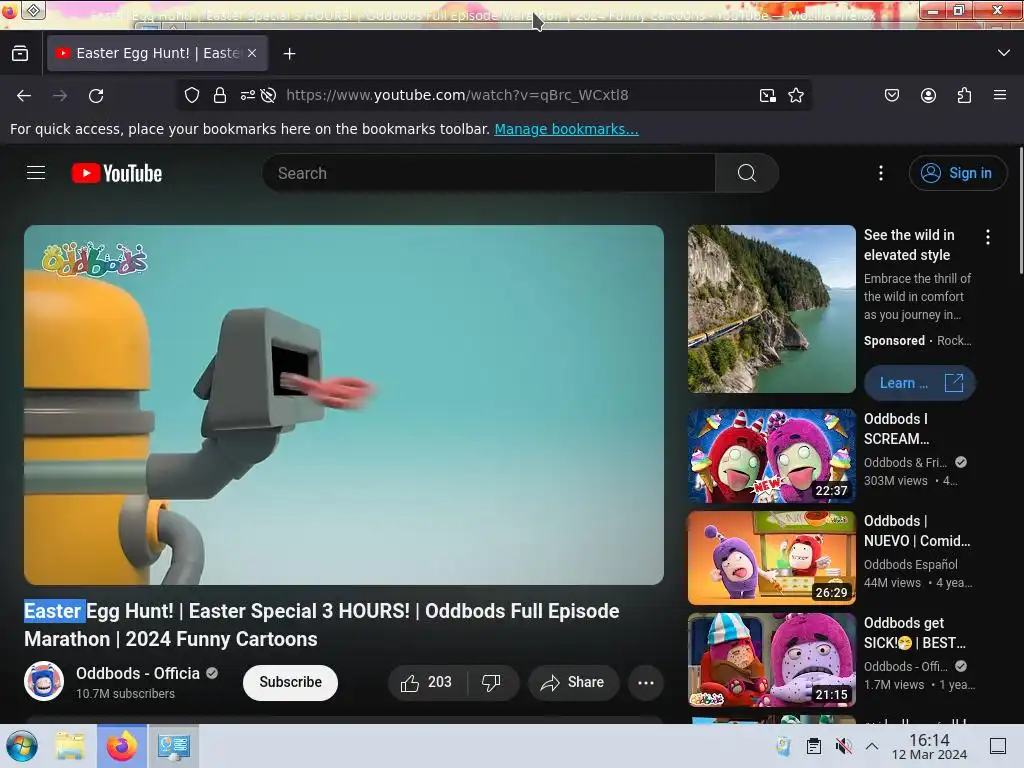Open Oddbods I SCREAM video thumbnail

pyautogui.click(x=771, y=456)
